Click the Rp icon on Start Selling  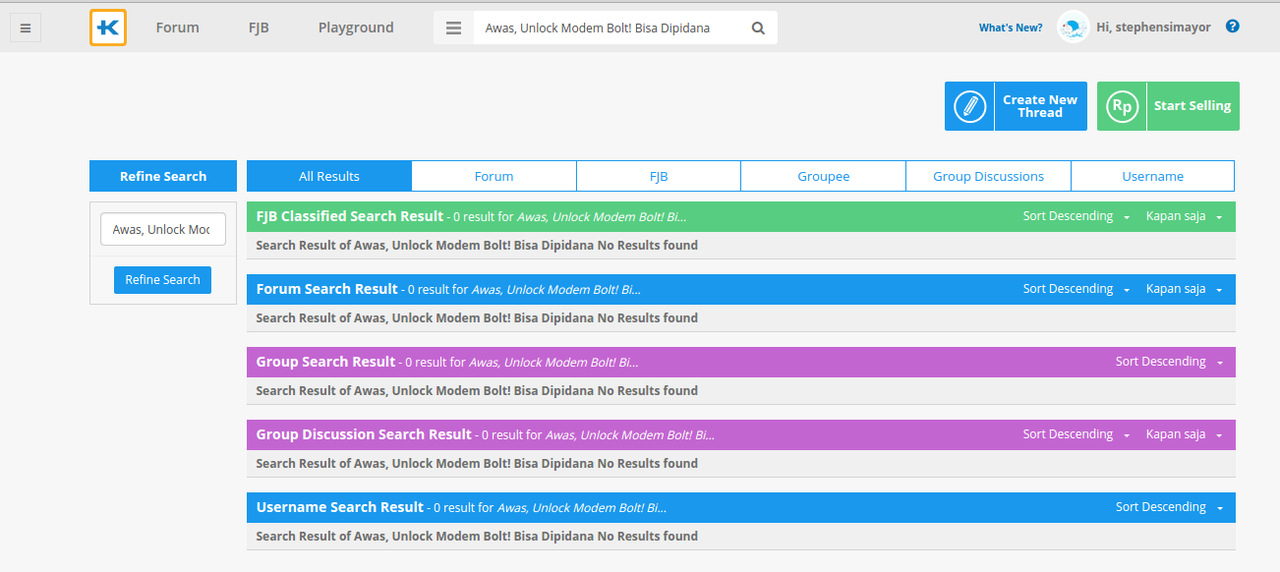click(x=1122, y=106)
